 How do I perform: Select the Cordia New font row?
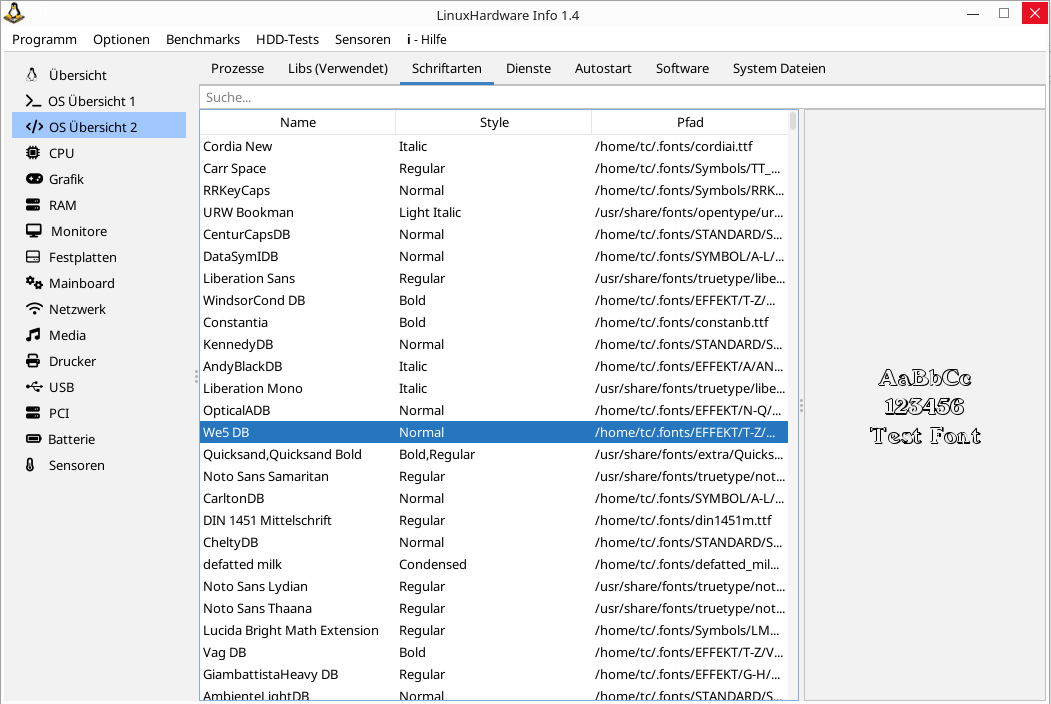pos(494,146)
